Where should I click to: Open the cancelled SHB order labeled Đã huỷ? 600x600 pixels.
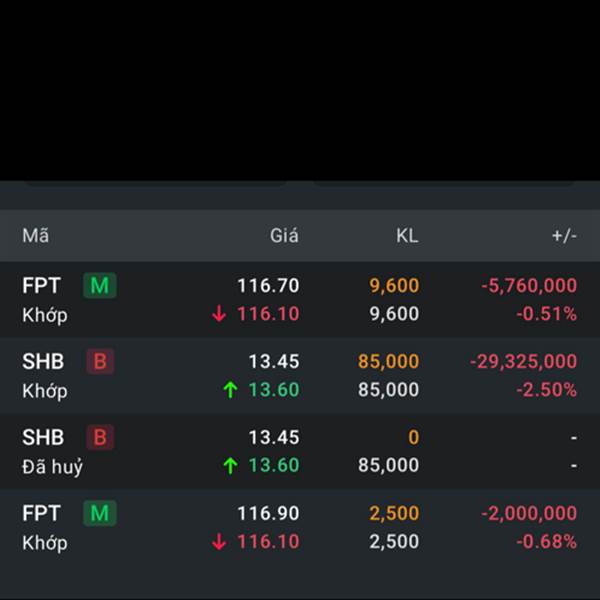(x=300, y=451)
